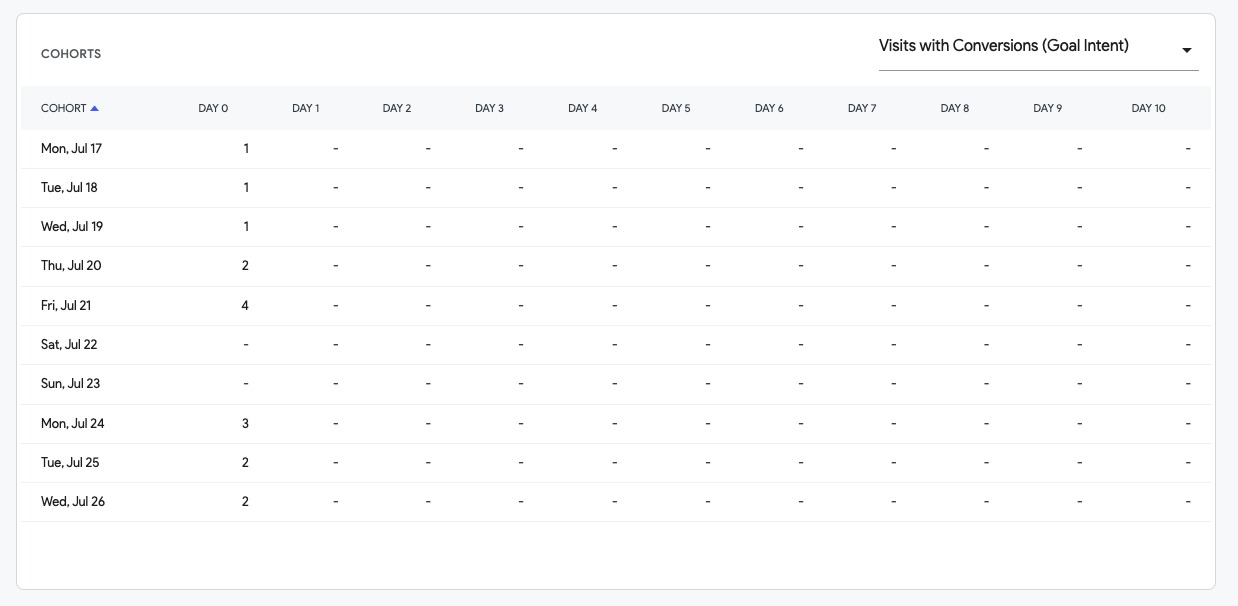Select the Wed, Jul 26 cohort label
Viewport: 1238px width, 606px height.
pos(73,502)
